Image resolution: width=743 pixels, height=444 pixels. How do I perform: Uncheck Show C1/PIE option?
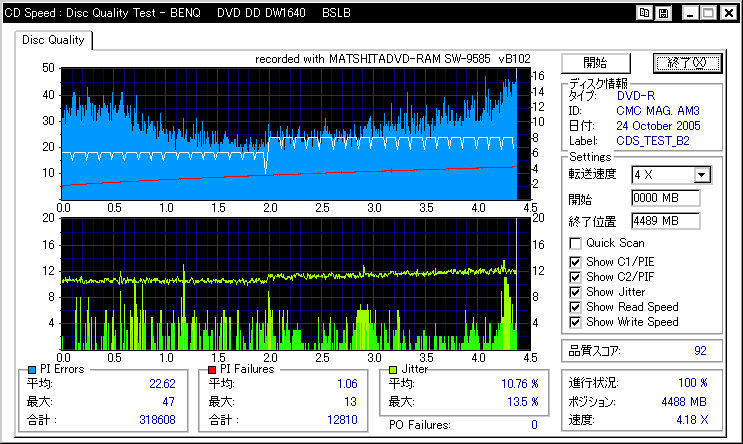(x=575, y=262)
